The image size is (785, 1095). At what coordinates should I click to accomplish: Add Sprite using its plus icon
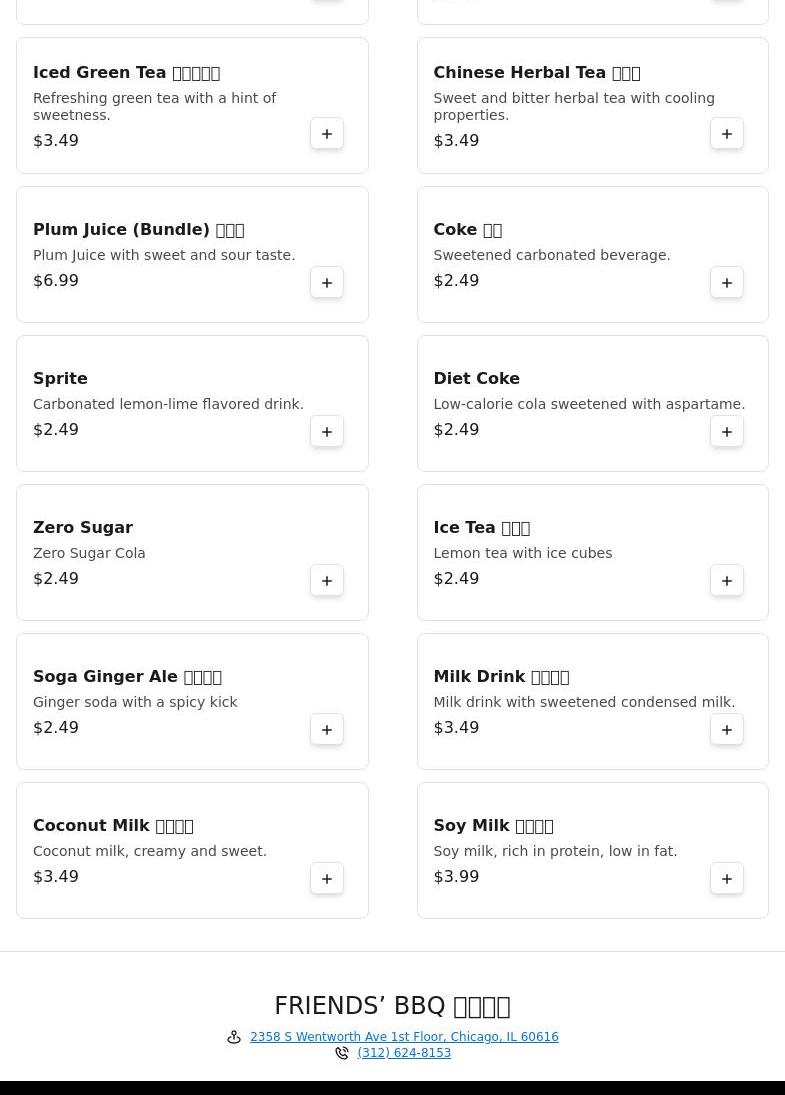point(327,432)
